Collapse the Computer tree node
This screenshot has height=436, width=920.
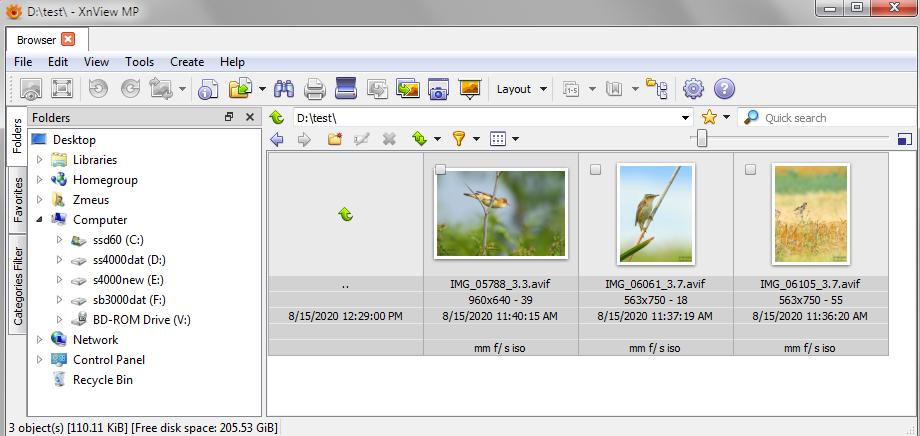point(40,219)
